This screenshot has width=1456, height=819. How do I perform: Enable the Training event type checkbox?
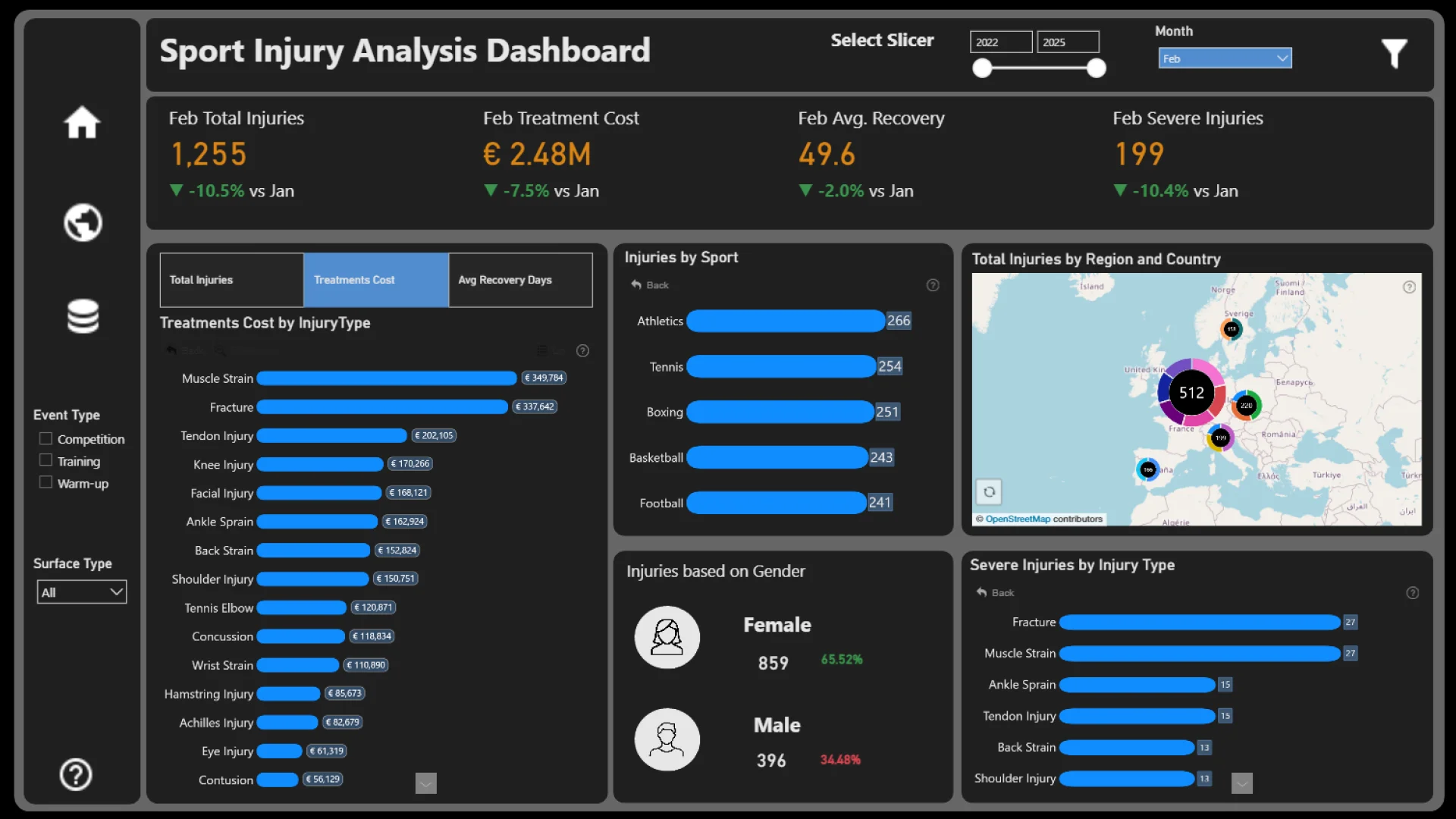click(x=45, y=460)
